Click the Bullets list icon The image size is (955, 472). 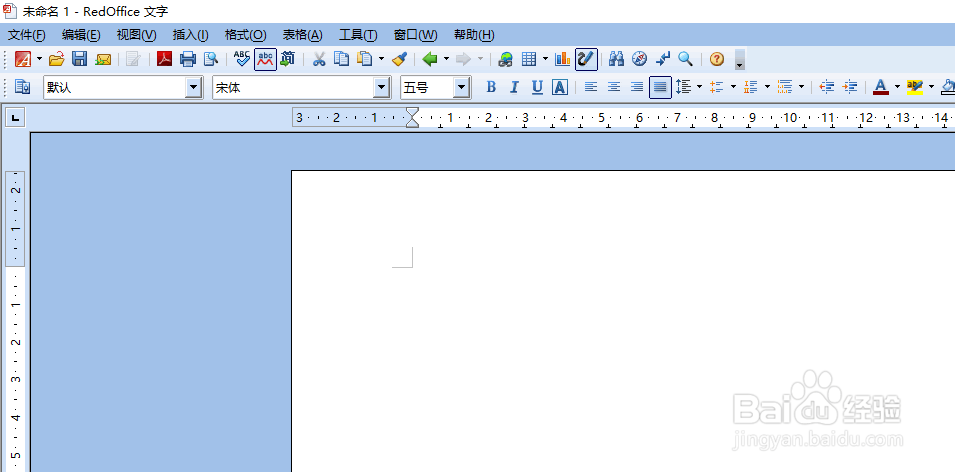[x=717, y=87]
